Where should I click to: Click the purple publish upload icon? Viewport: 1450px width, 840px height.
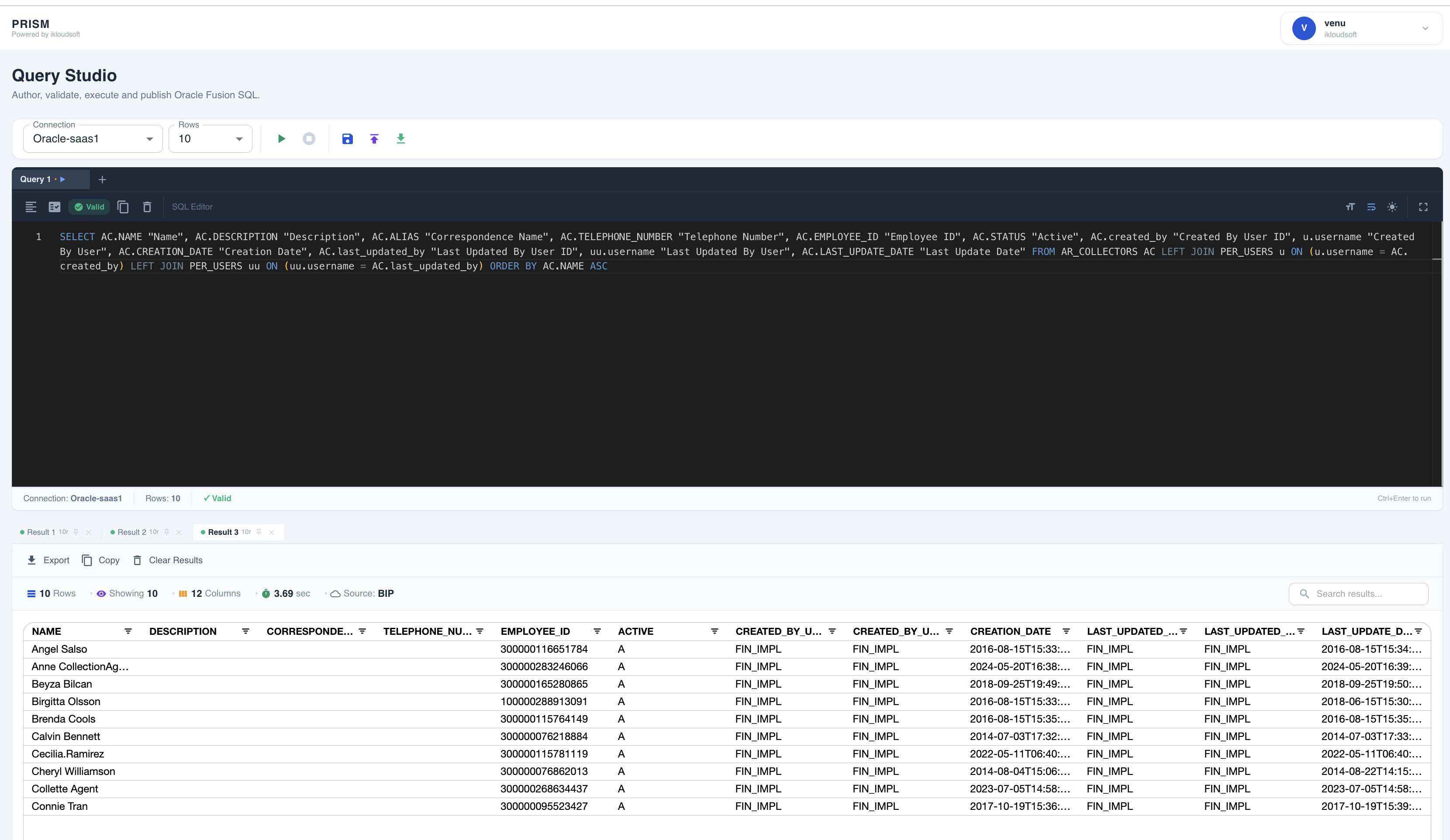coord(374,139)
